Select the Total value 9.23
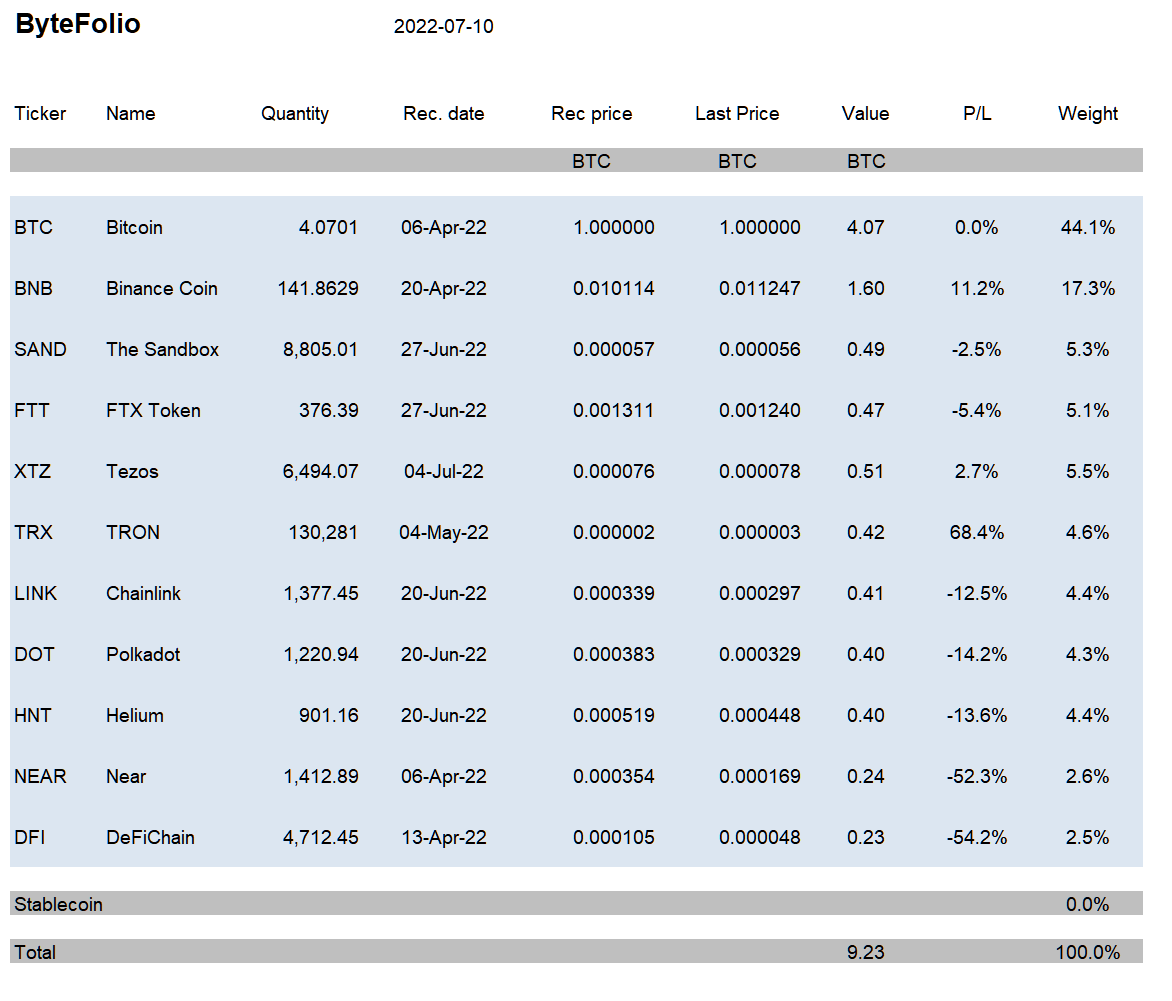This screenshot has height=1001, width=1172. pos(866,952)
